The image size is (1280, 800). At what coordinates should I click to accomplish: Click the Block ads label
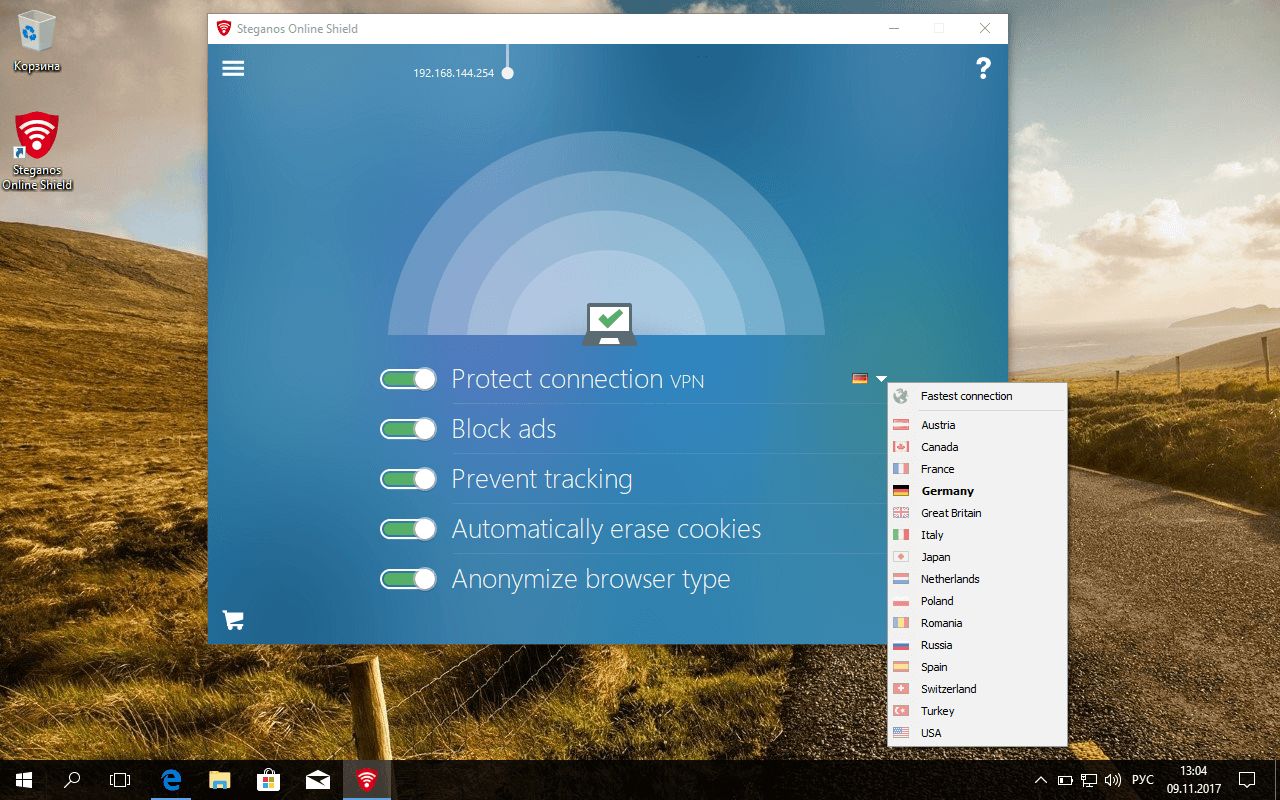504,429
